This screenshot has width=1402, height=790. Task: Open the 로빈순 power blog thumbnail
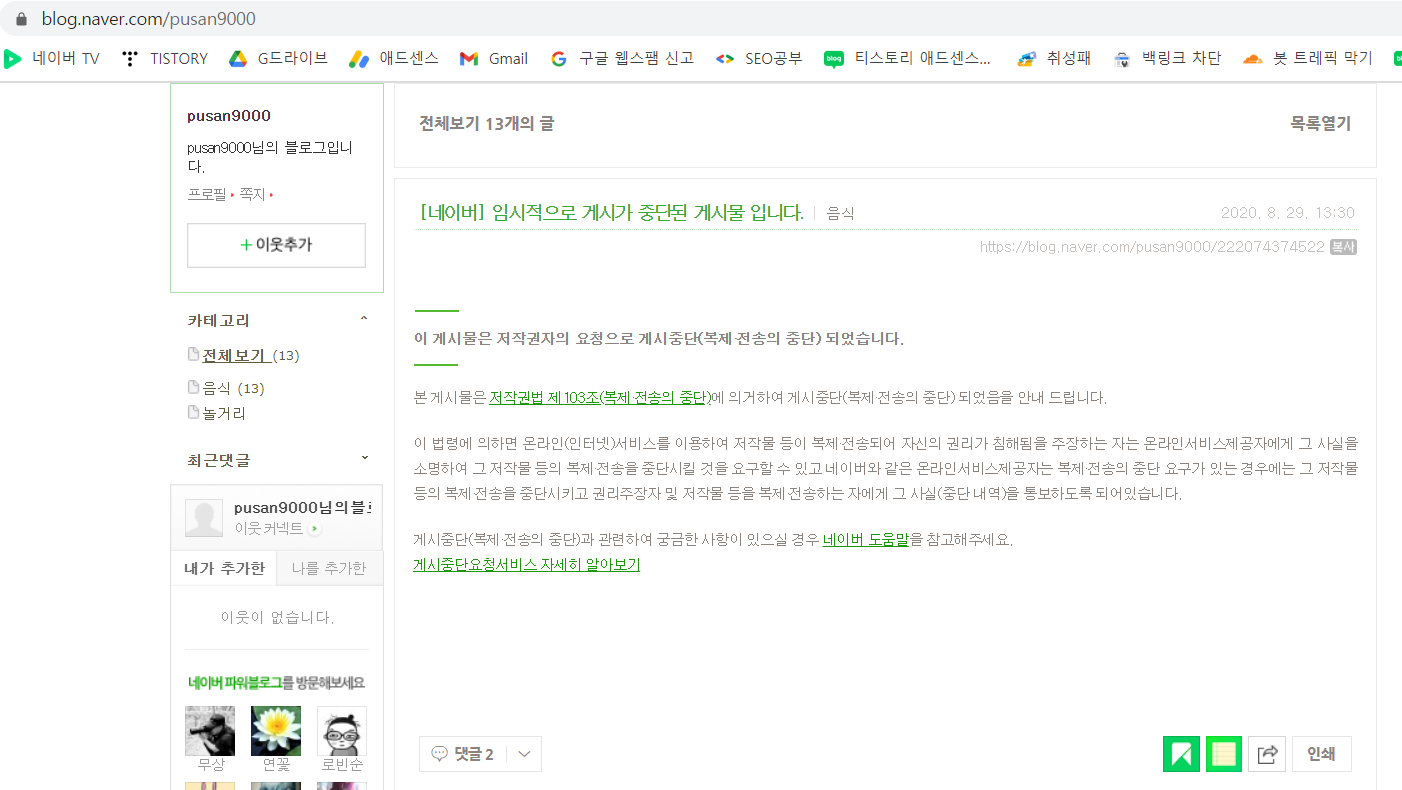pyautogui.click(x=342, y=731)
